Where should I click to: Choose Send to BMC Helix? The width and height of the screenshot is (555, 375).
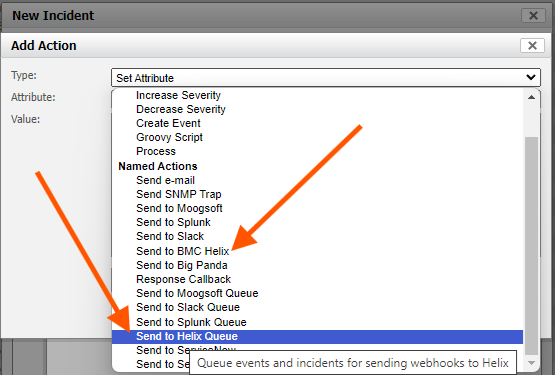click(183, 251)
